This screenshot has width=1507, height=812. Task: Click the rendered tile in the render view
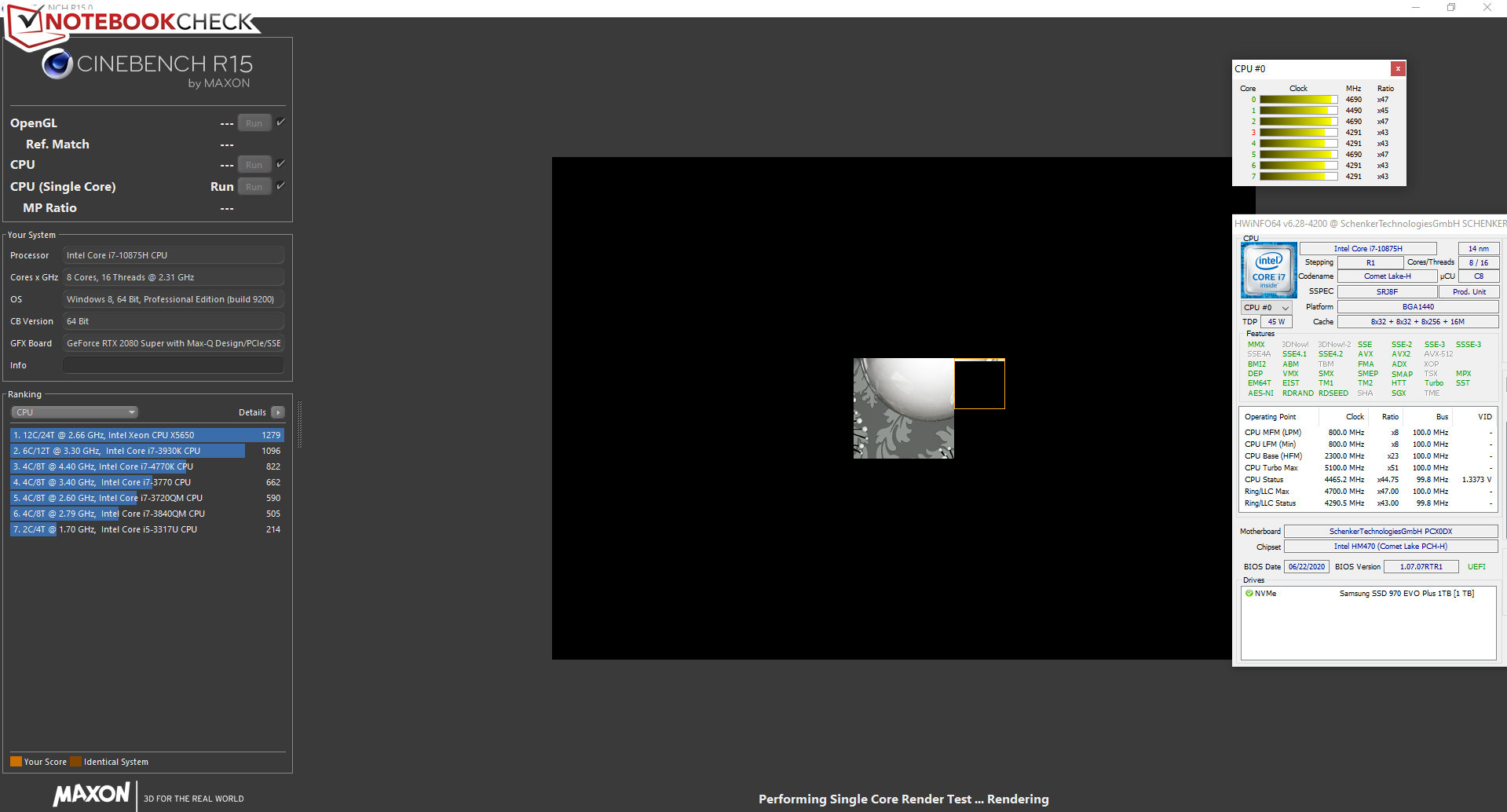[x=904, y=408]
